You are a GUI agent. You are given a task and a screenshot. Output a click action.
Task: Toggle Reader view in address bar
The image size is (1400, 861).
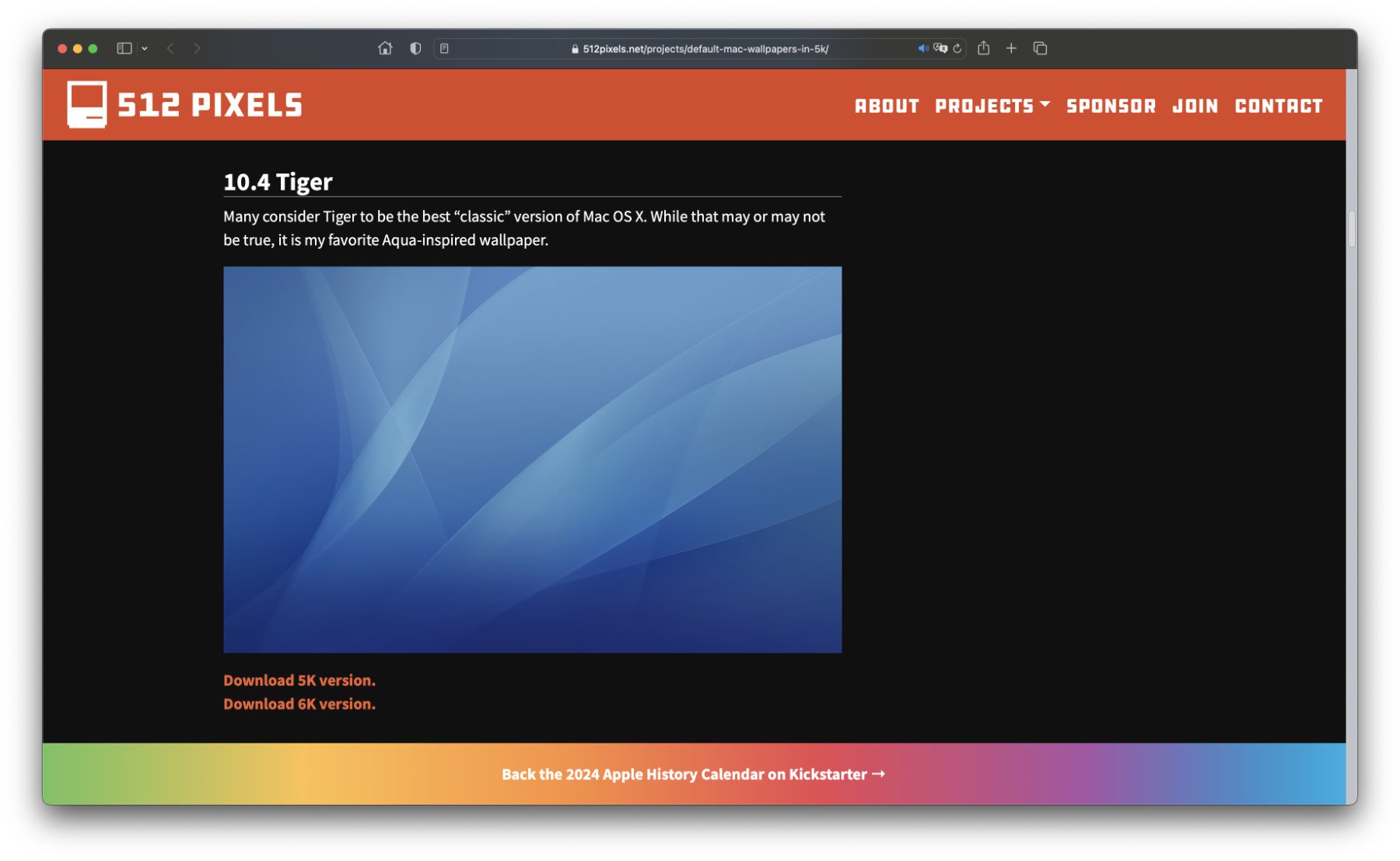(x=444, y=48)
